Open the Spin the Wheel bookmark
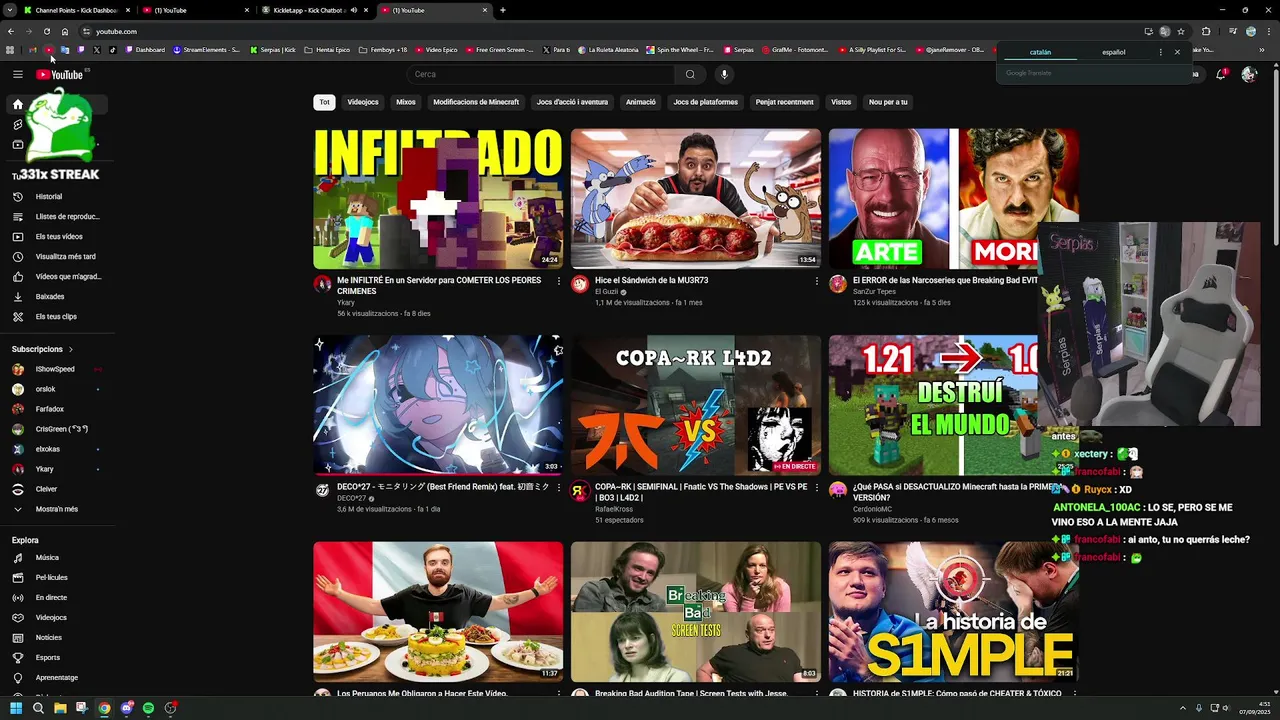 (679, 49)
